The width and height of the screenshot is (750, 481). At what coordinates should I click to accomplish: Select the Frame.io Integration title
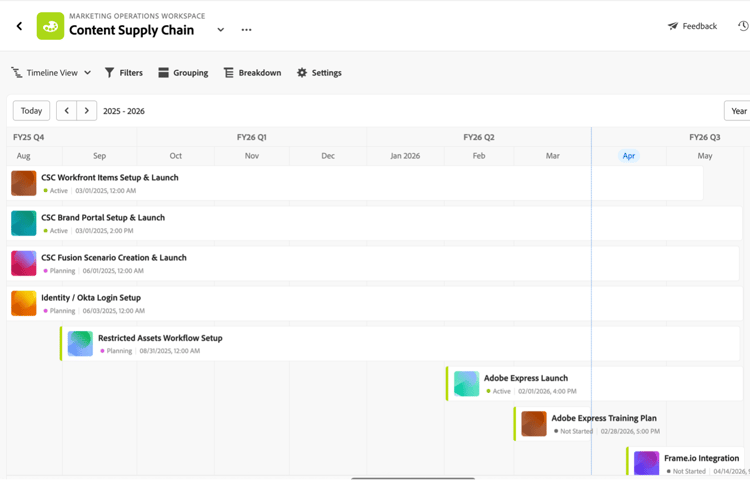(x=701, y=459)
